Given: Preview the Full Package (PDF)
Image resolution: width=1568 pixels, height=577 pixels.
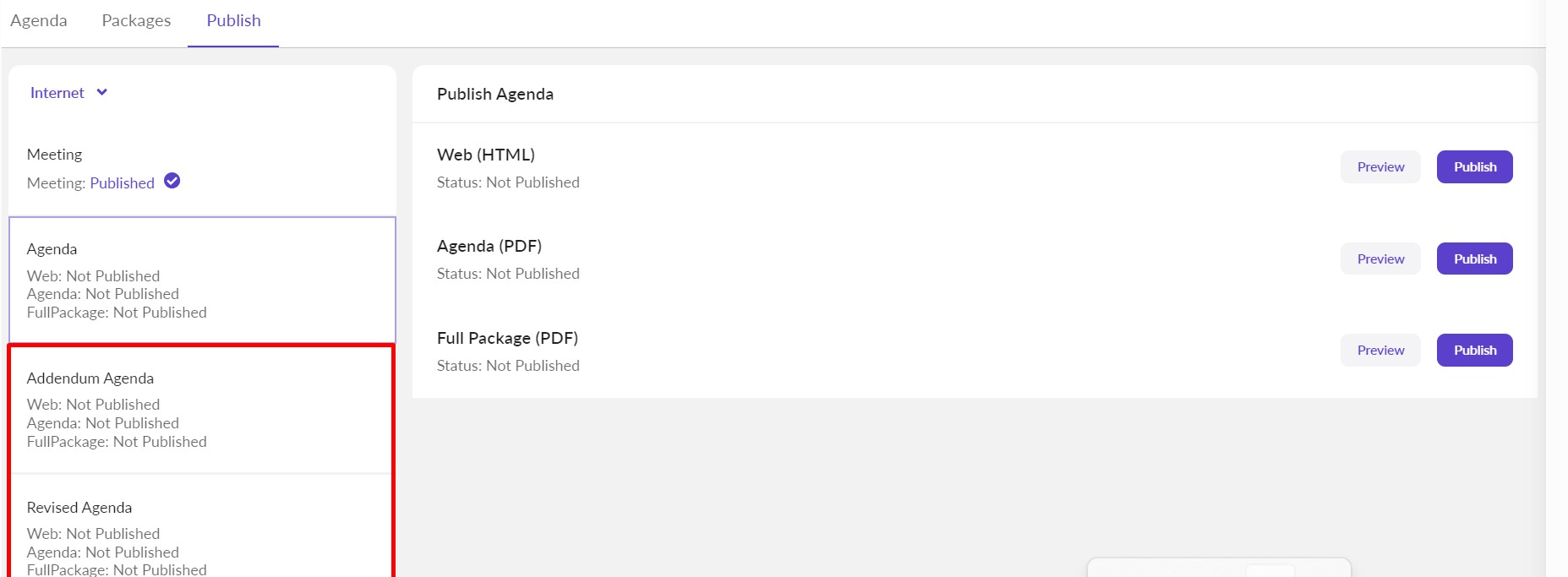Looking at the screenshot, I should coord(1380,351).
